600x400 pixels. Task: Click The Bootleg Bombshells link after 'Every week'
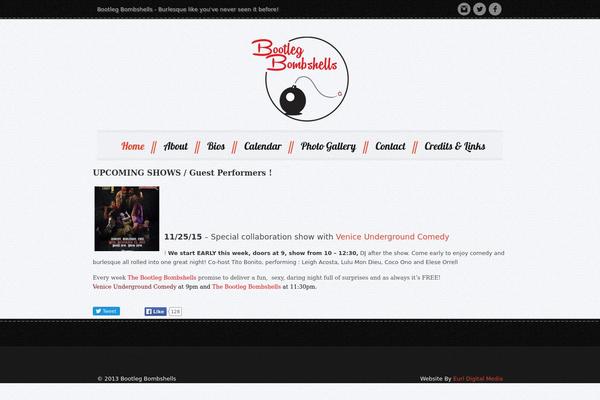[x=162, y=278]
